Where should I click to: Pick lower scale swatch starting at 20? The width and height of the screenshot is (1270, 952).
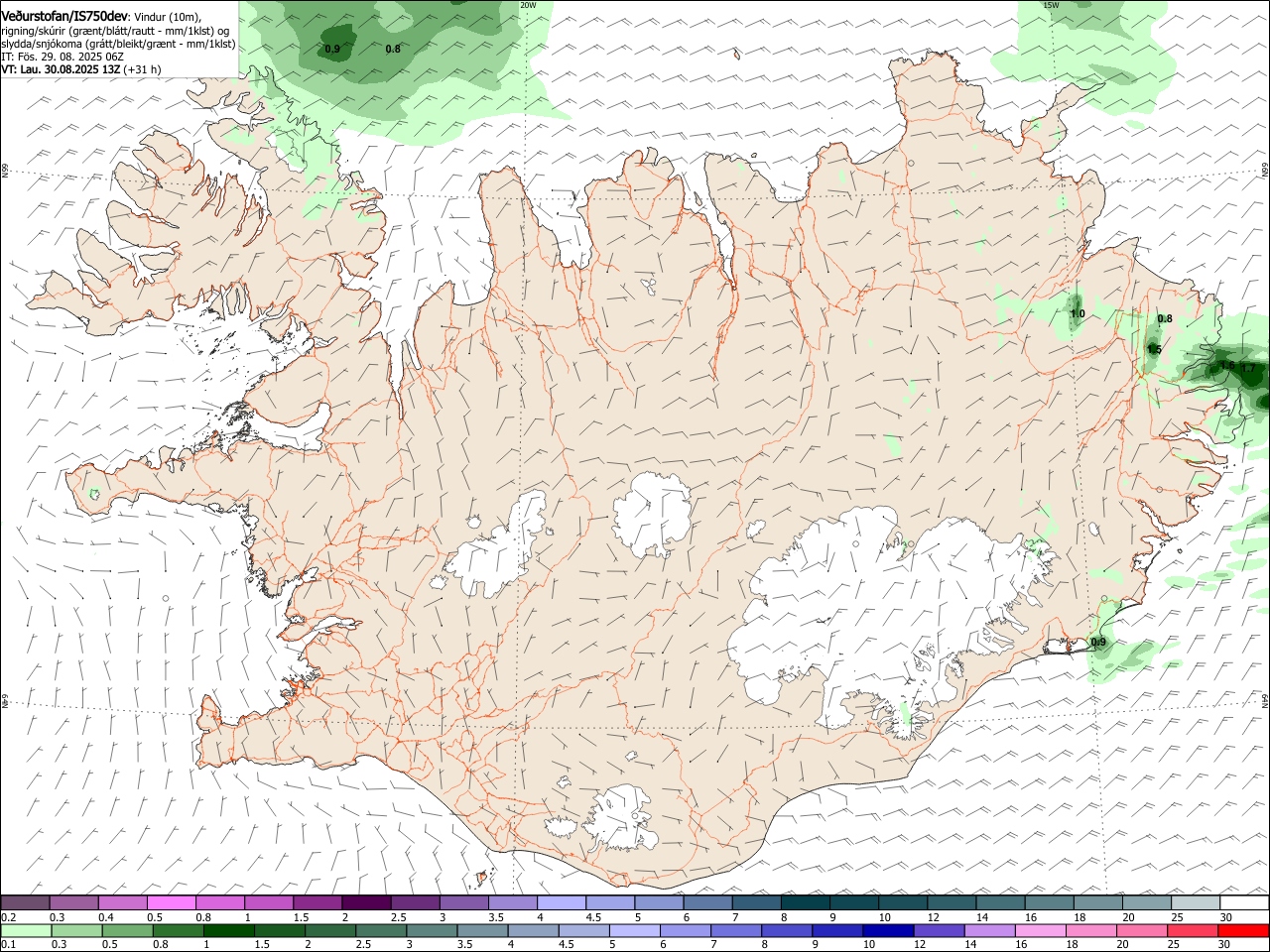pos(1141,930)
